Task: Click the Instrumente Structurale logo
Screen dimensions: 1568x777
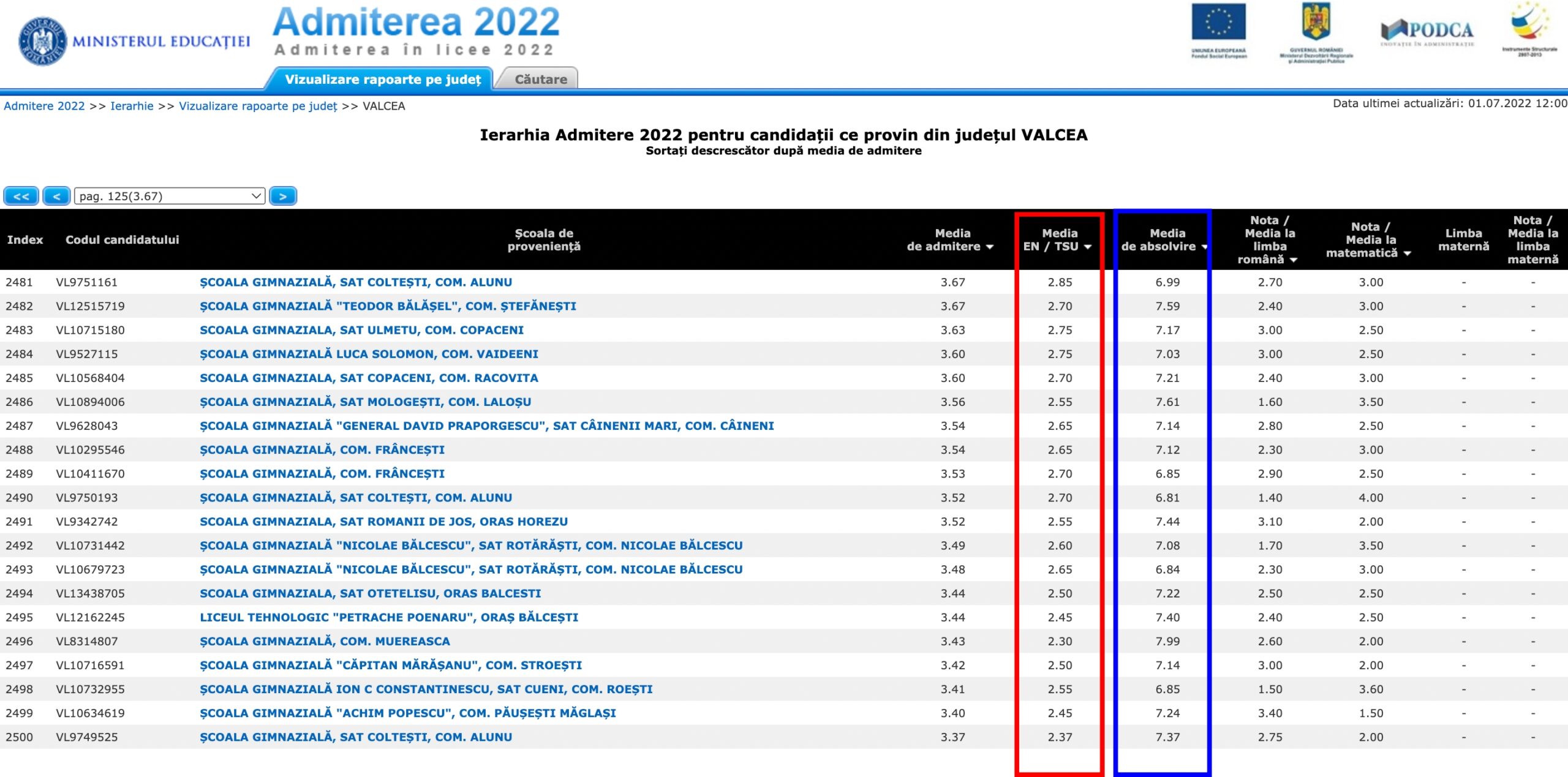Action: 1529,29
